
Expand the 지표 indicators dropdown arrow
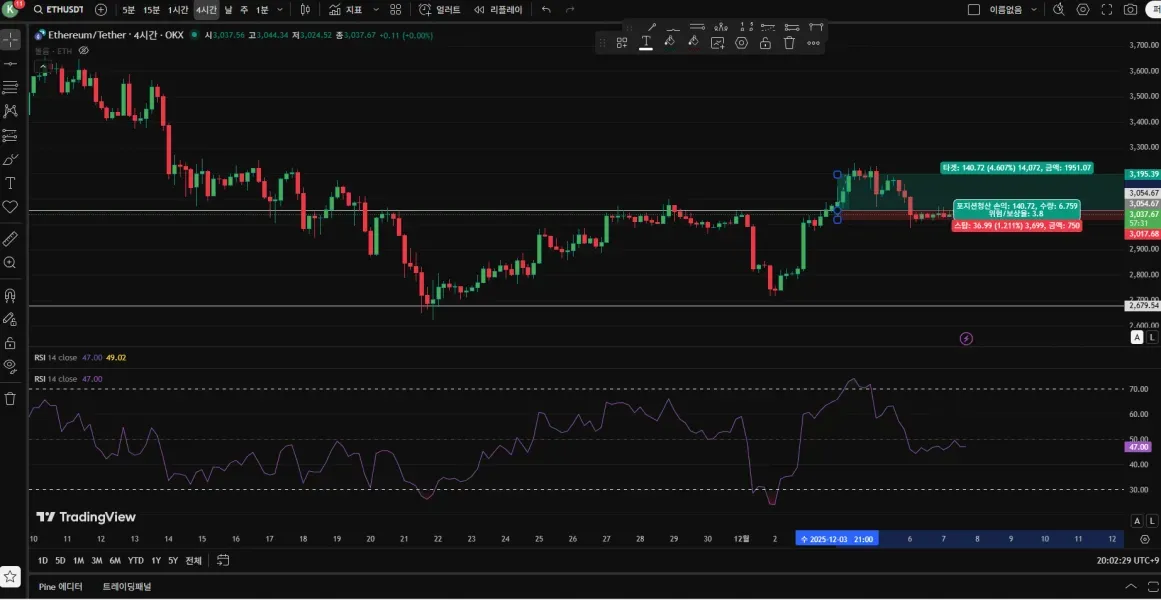376,9
